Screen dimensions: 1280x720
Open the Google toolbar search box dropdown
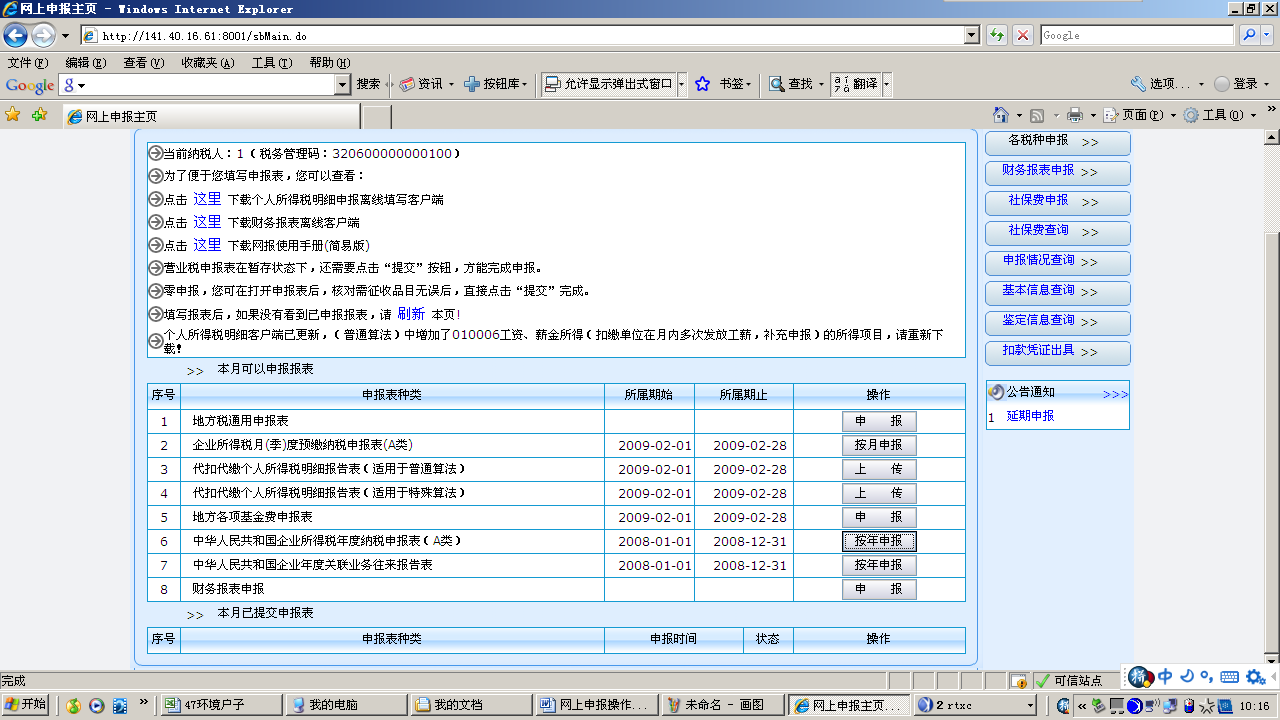pos(342,85)
